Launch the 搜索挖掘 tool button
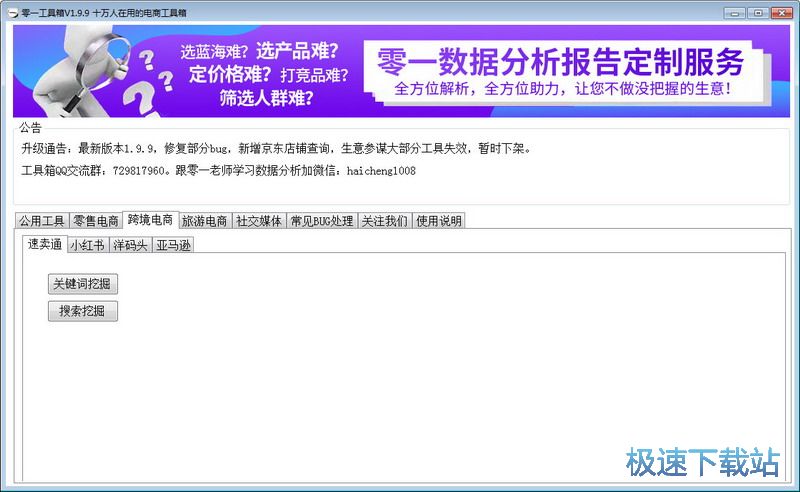This screenshot has height=492, width=800. (83, 311)
